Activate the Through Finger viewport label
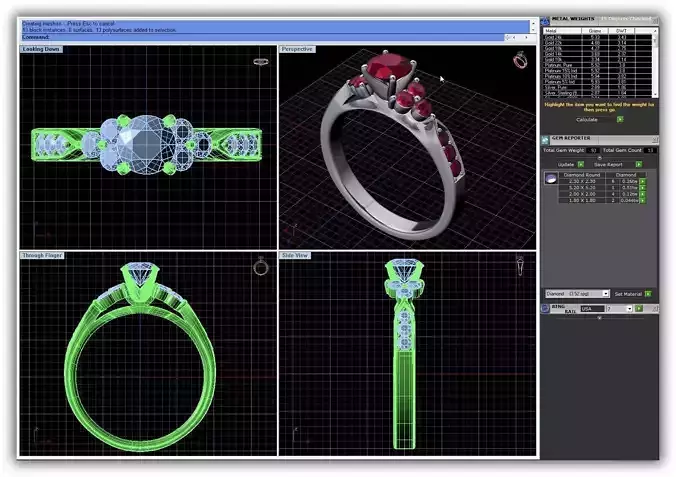 (x=42, y=255)
